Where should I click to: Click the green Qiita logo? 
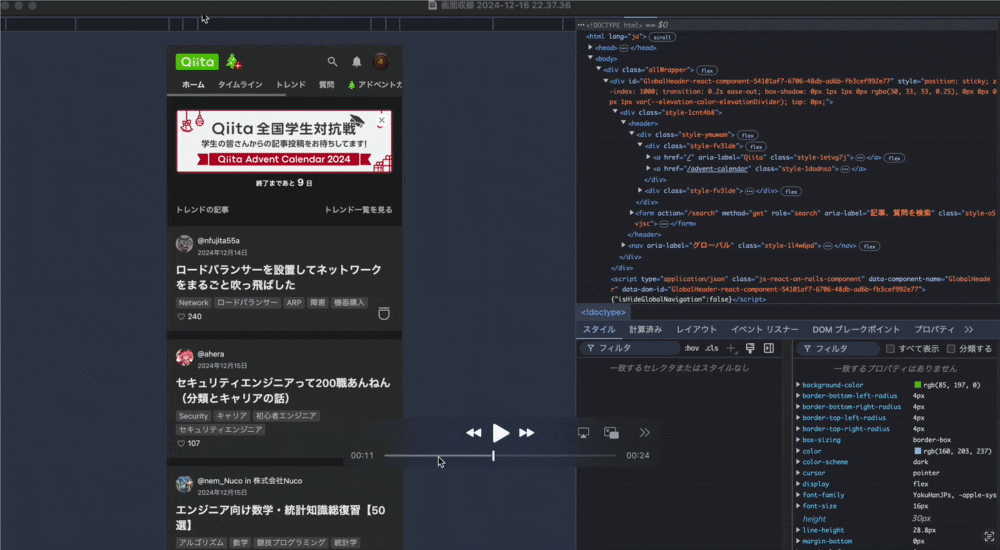click(197, 62)
